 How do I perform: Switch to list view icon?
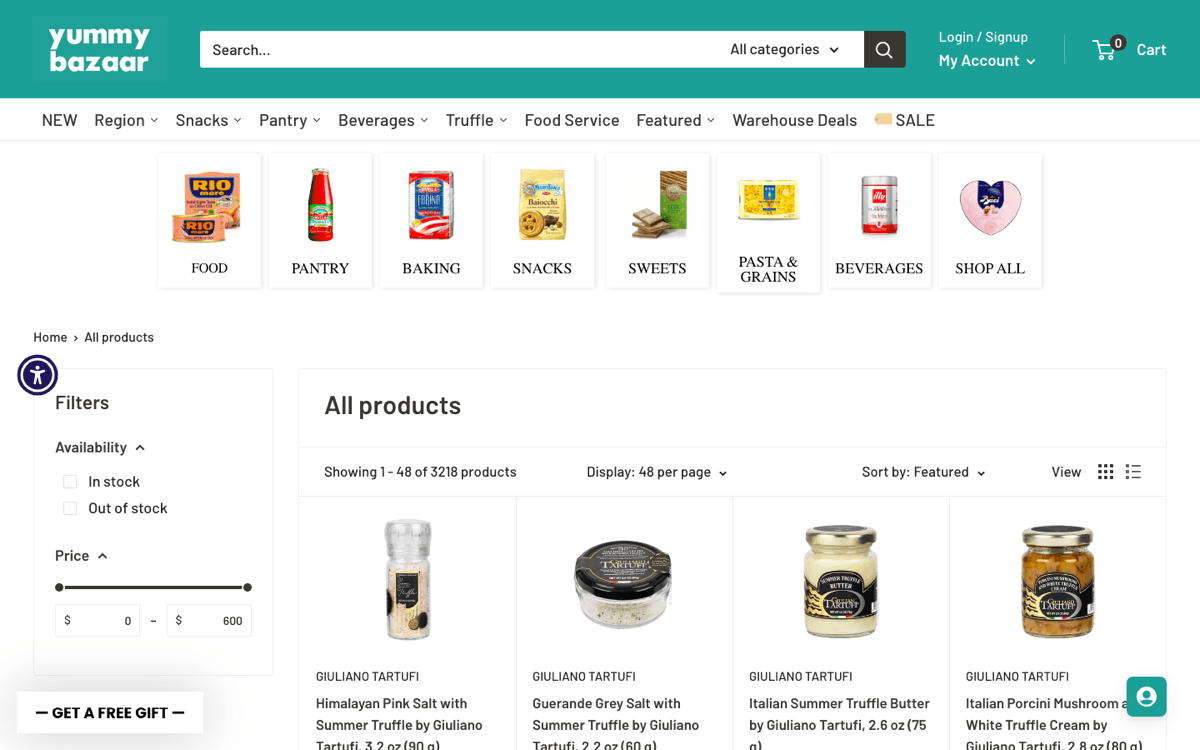[x=1133, y=472]
